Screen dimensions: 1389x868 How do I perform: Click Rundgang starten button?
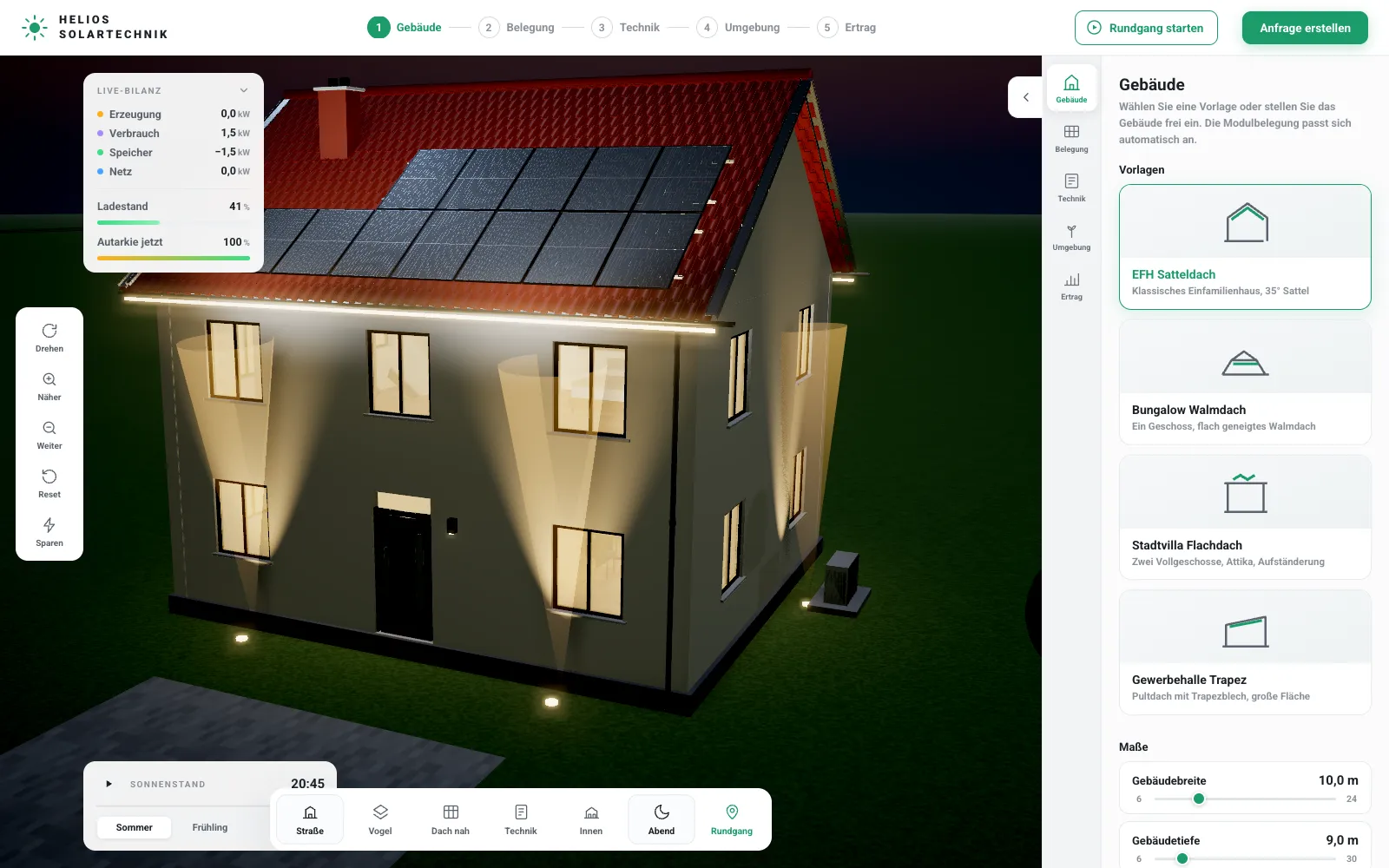(x=1146, y=28)
